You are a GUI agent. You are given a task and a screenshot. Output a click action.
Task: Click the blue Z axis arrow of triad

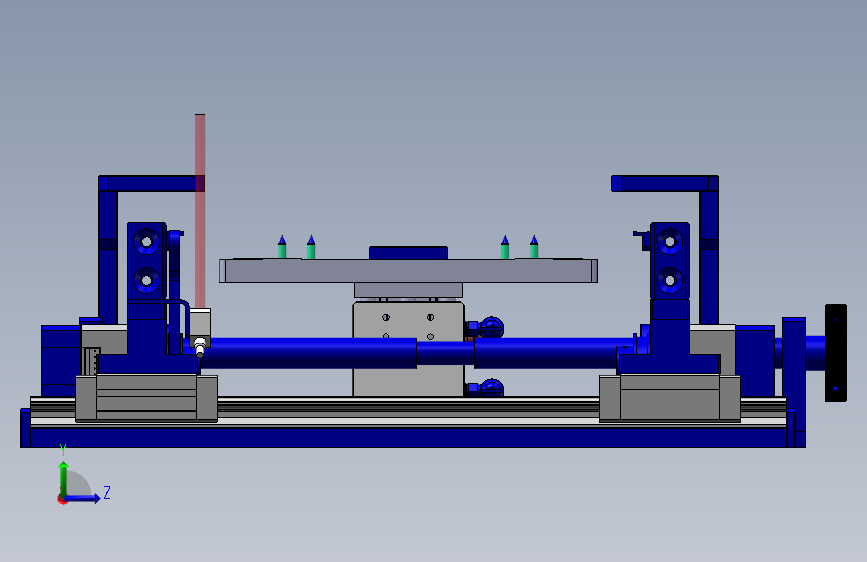coord(83,498)
